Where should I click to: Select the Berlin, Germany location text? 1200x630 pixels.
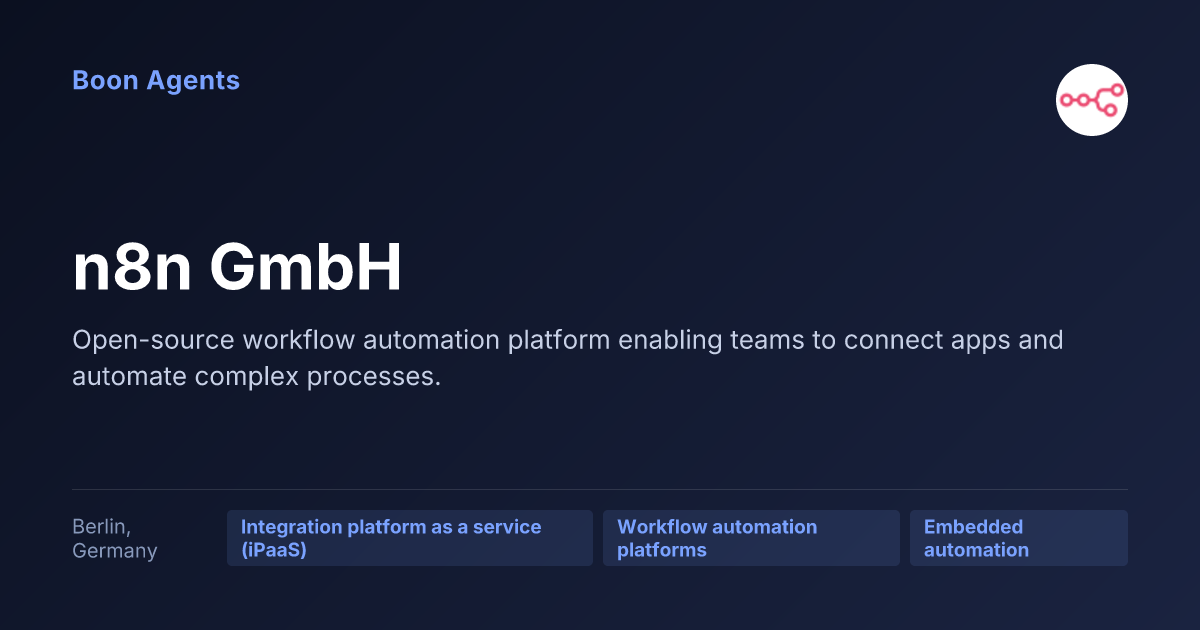coord(115,538)
